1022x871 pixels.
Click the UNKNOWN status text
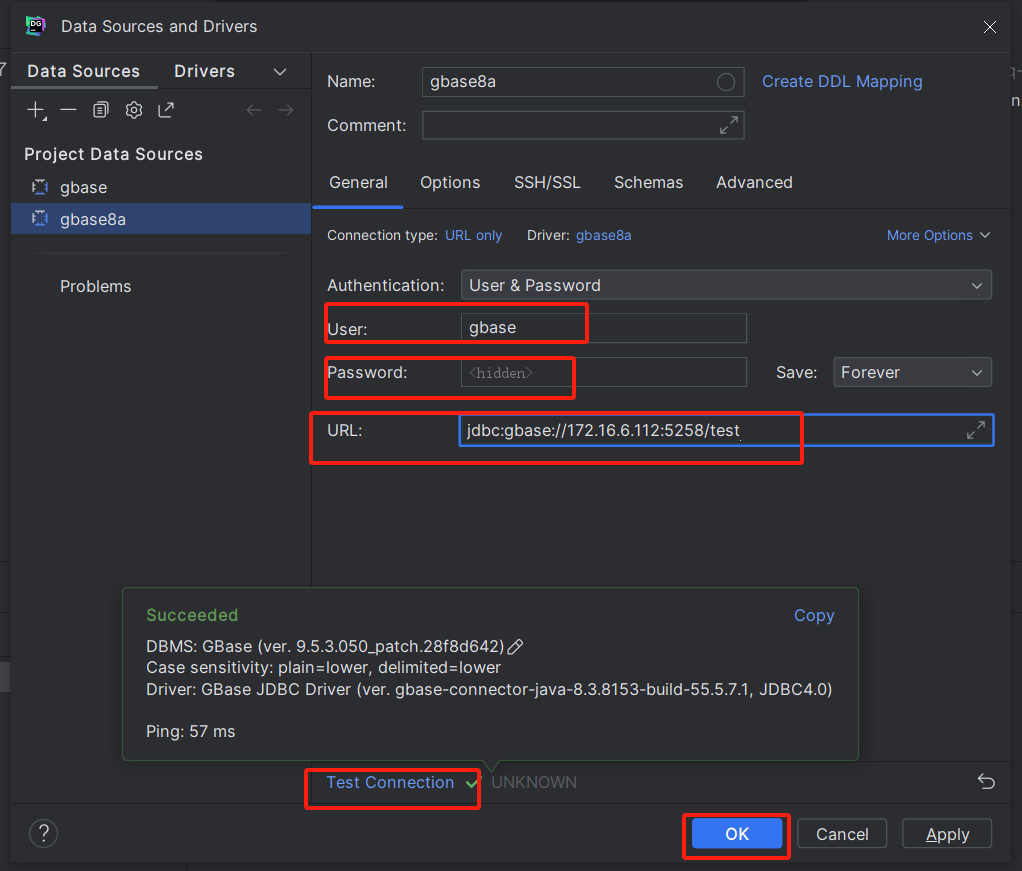534,782
